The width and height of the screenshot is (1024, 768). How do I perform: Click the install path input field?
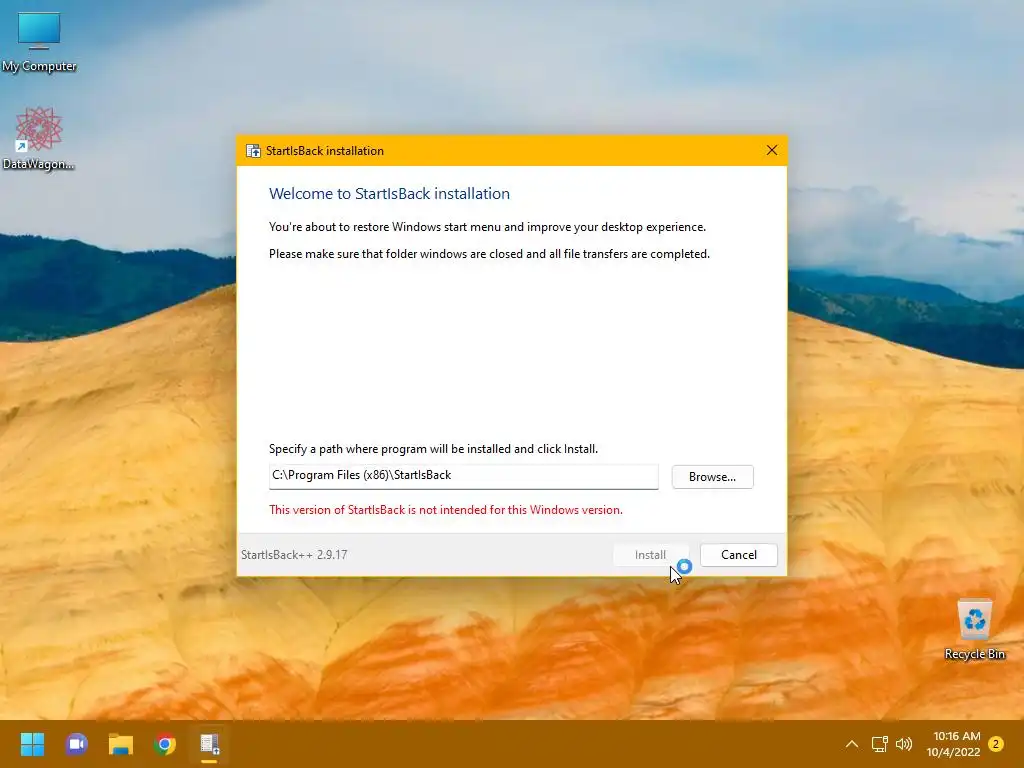[x=464, y=476]
